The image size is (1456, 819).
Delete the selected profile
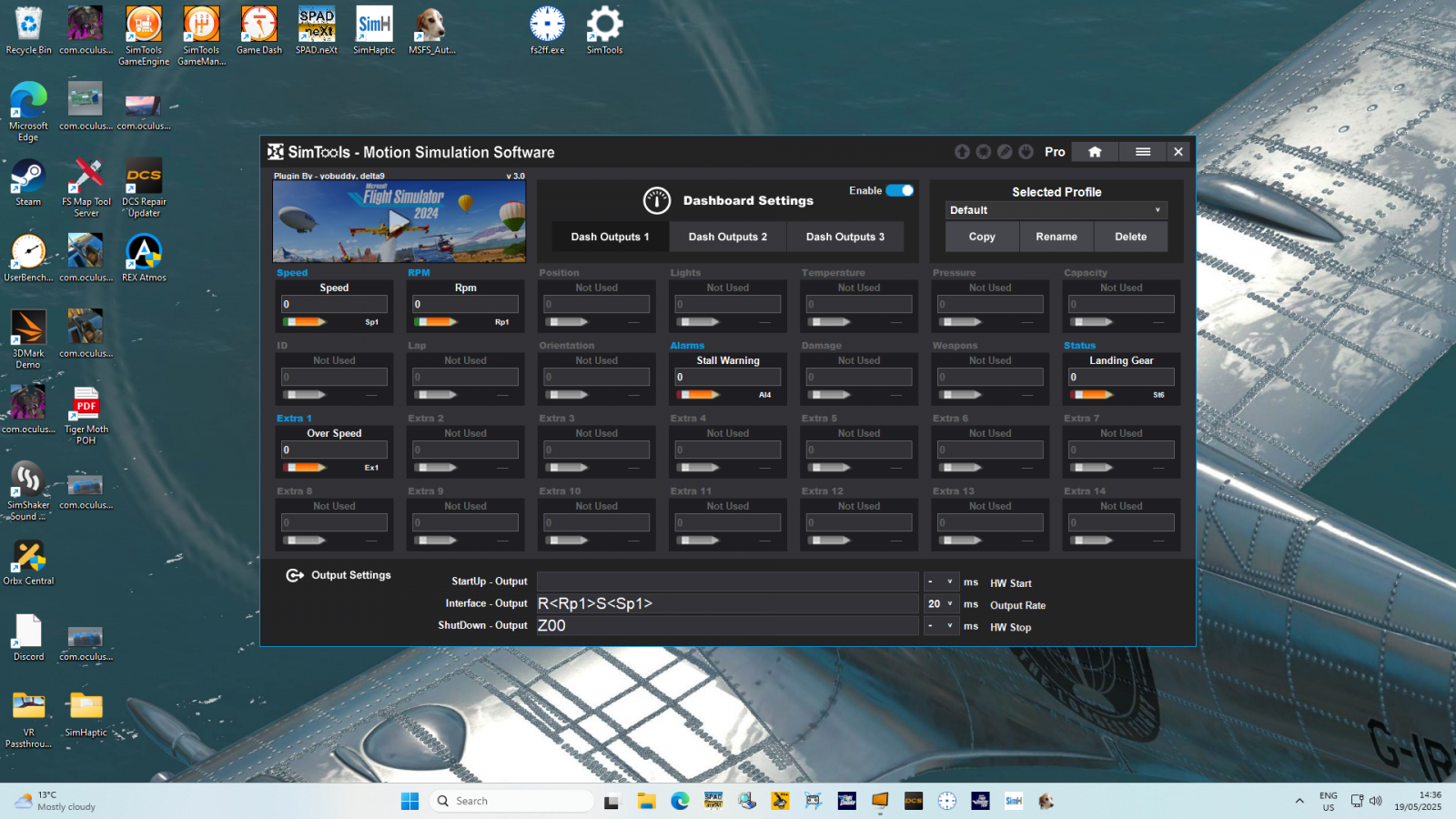coord(1131,237)
